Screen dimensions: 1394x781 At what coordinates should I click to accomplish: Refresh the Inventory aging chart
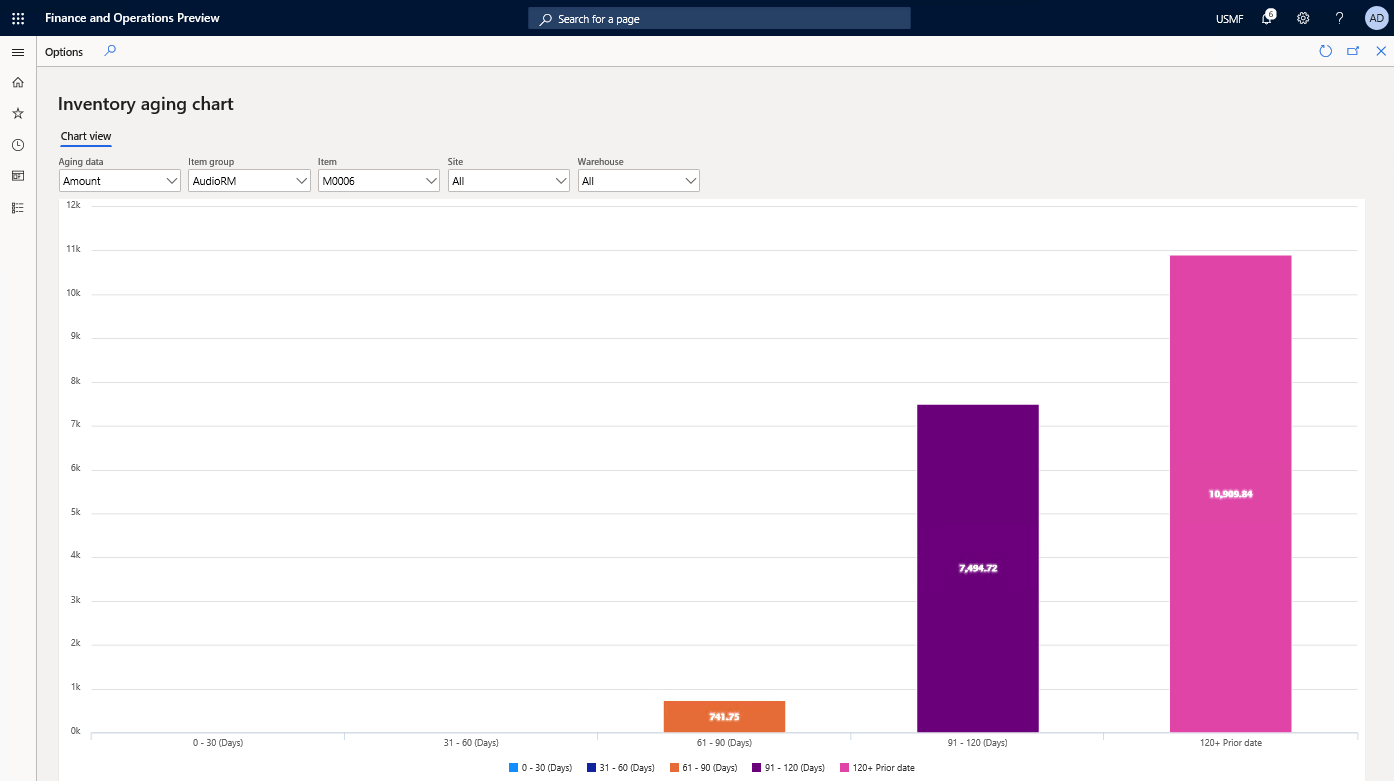tap(1326, 51)
